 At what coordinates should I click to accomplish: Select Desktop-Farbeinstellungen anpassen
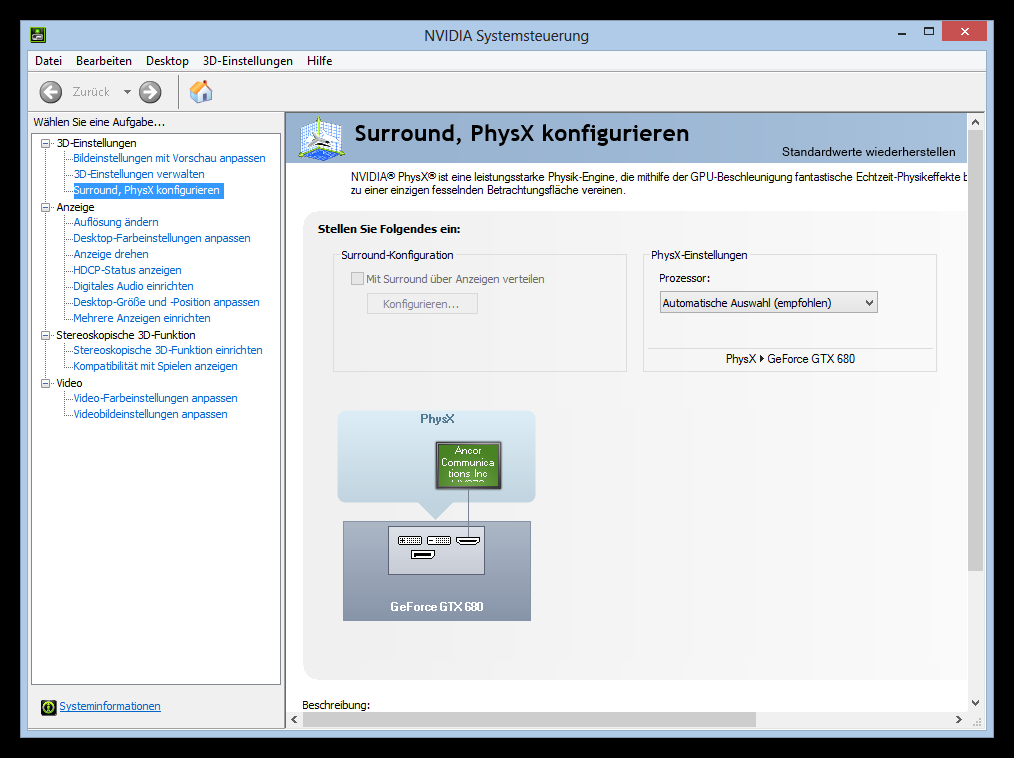coord(162,238)
